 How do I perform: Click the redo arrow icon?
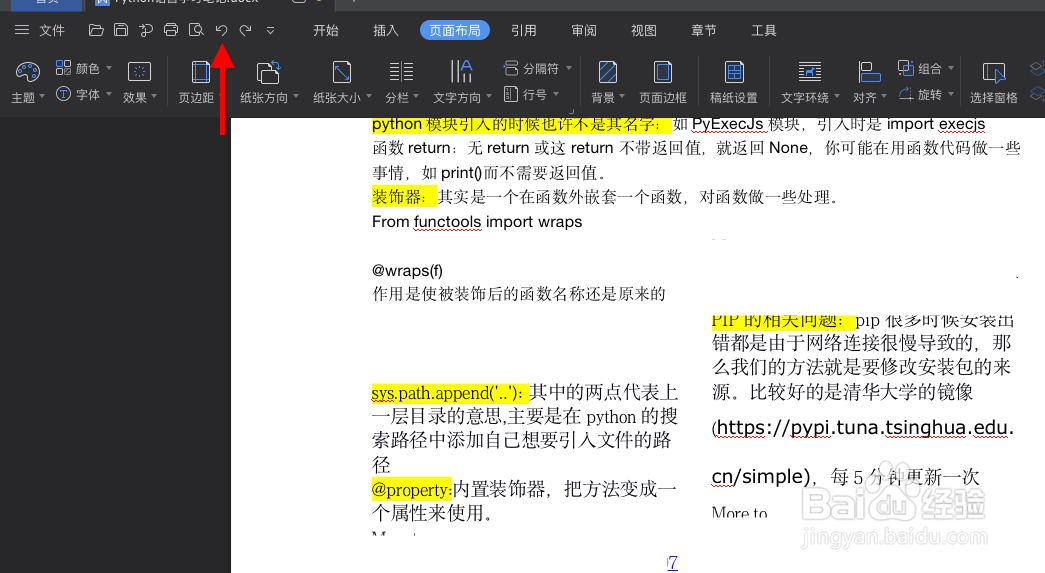point(245,30)
